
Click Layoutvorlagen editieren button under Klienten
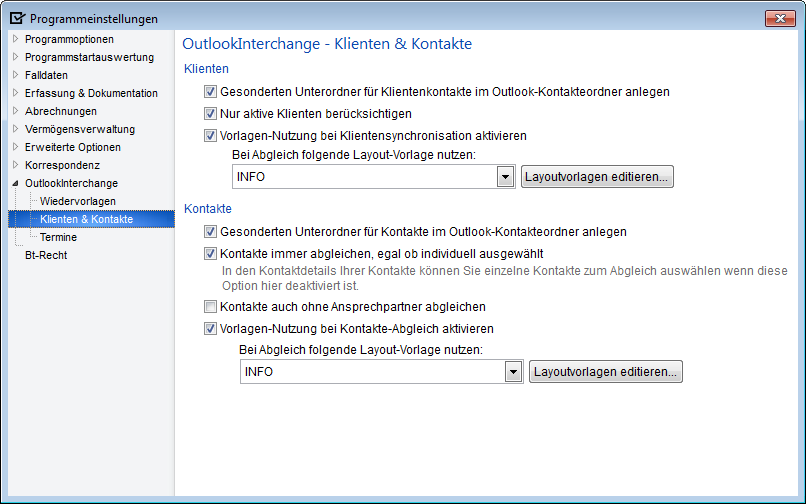click(597, 177)
